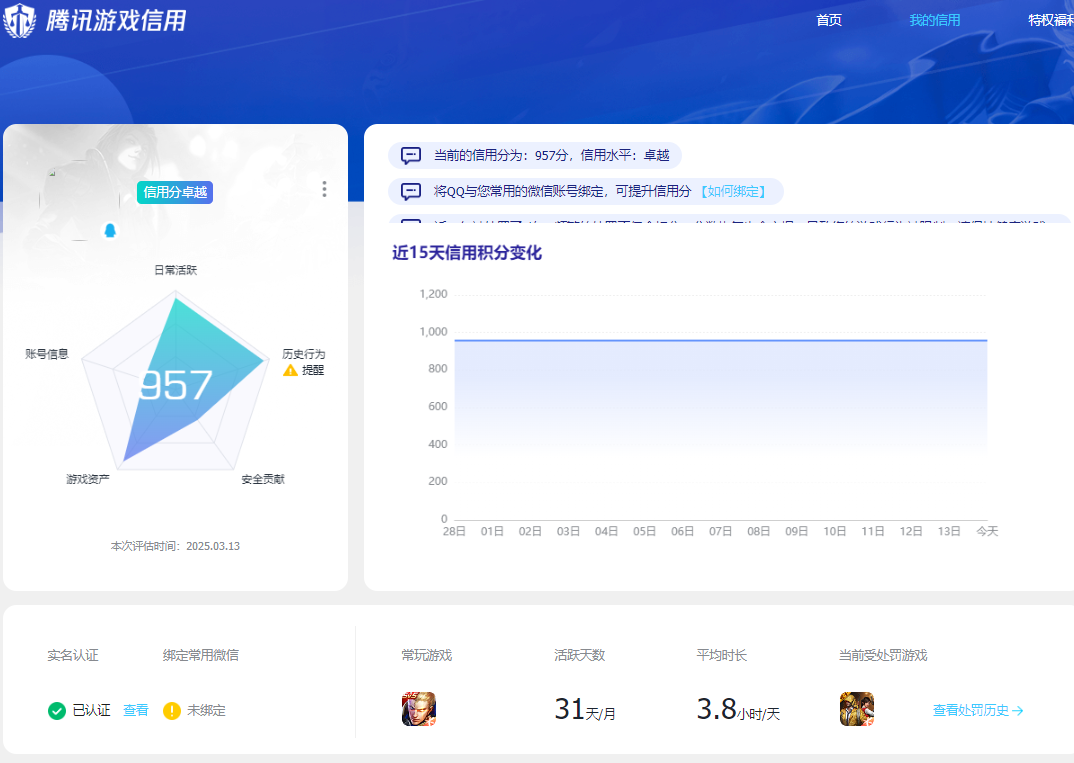Click the message text 将QQ与您常用的微信账号绑定
This screenshot has width=1074, height=763.
tap(562, 191)
